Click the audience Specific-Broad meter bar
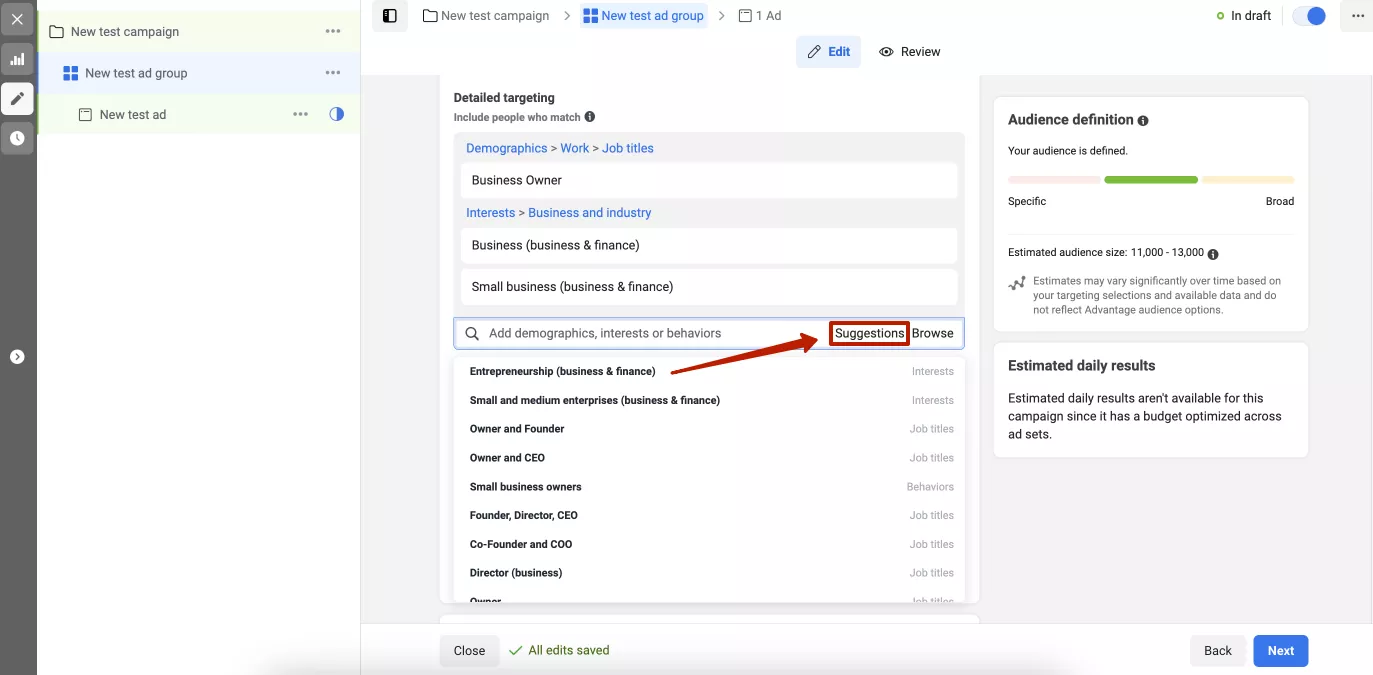Screen dimensions: 1373x675 [1151, 180]
